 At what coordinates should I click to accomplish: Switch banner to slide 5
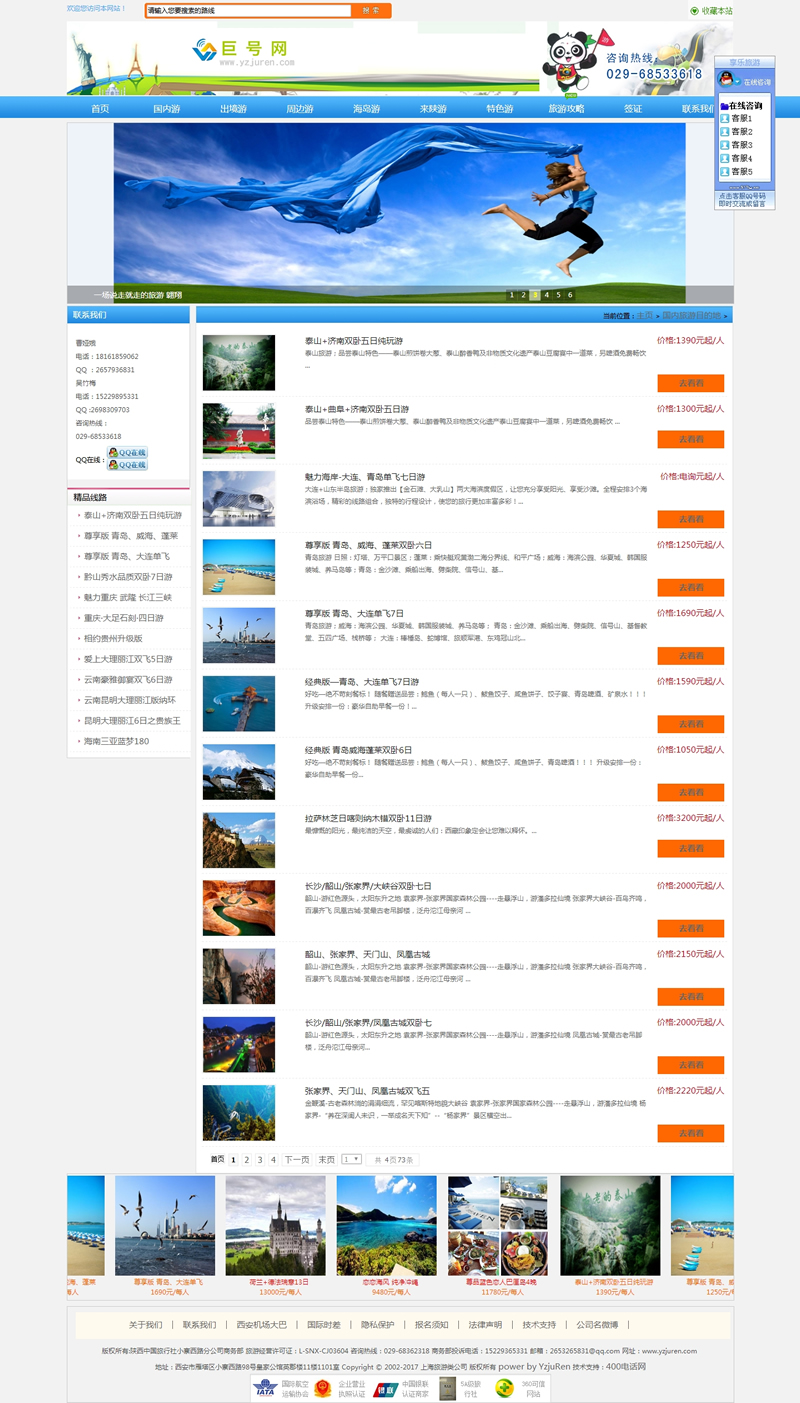coord(558,295)
